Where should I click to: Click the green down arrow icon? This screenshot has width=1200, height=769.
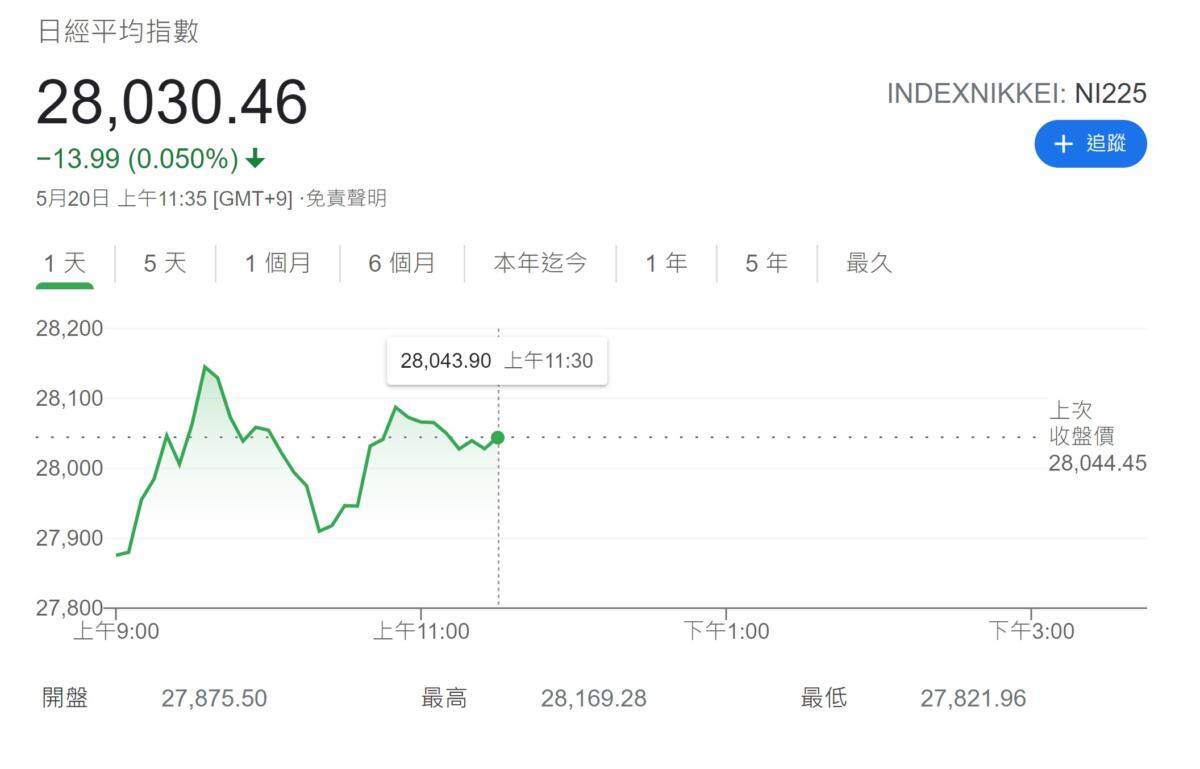[x=255, y=159]
